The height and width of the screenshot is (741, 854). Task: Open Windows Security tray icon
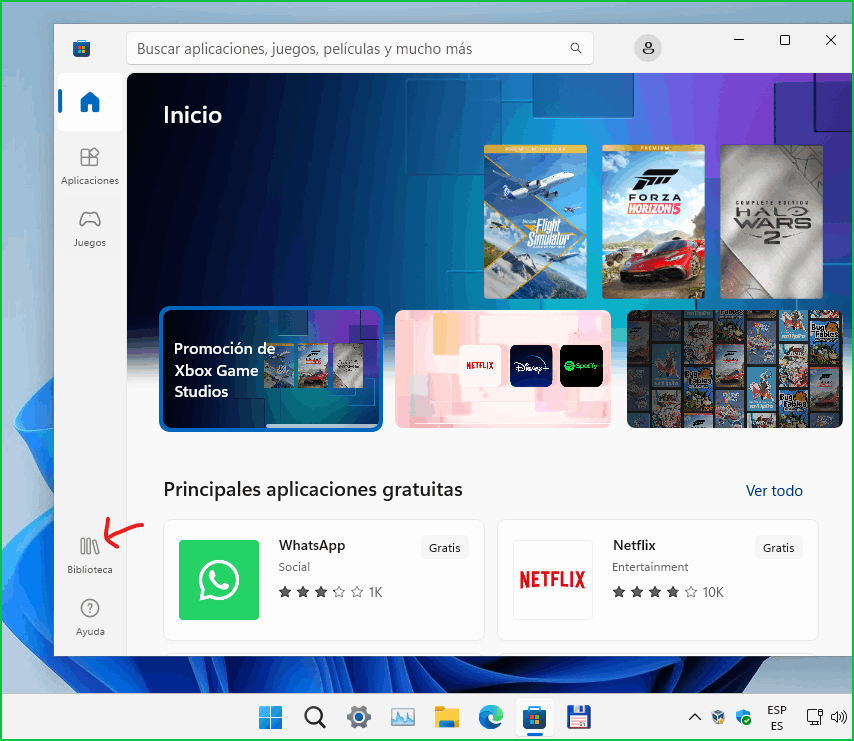click(x=743, y=717)
